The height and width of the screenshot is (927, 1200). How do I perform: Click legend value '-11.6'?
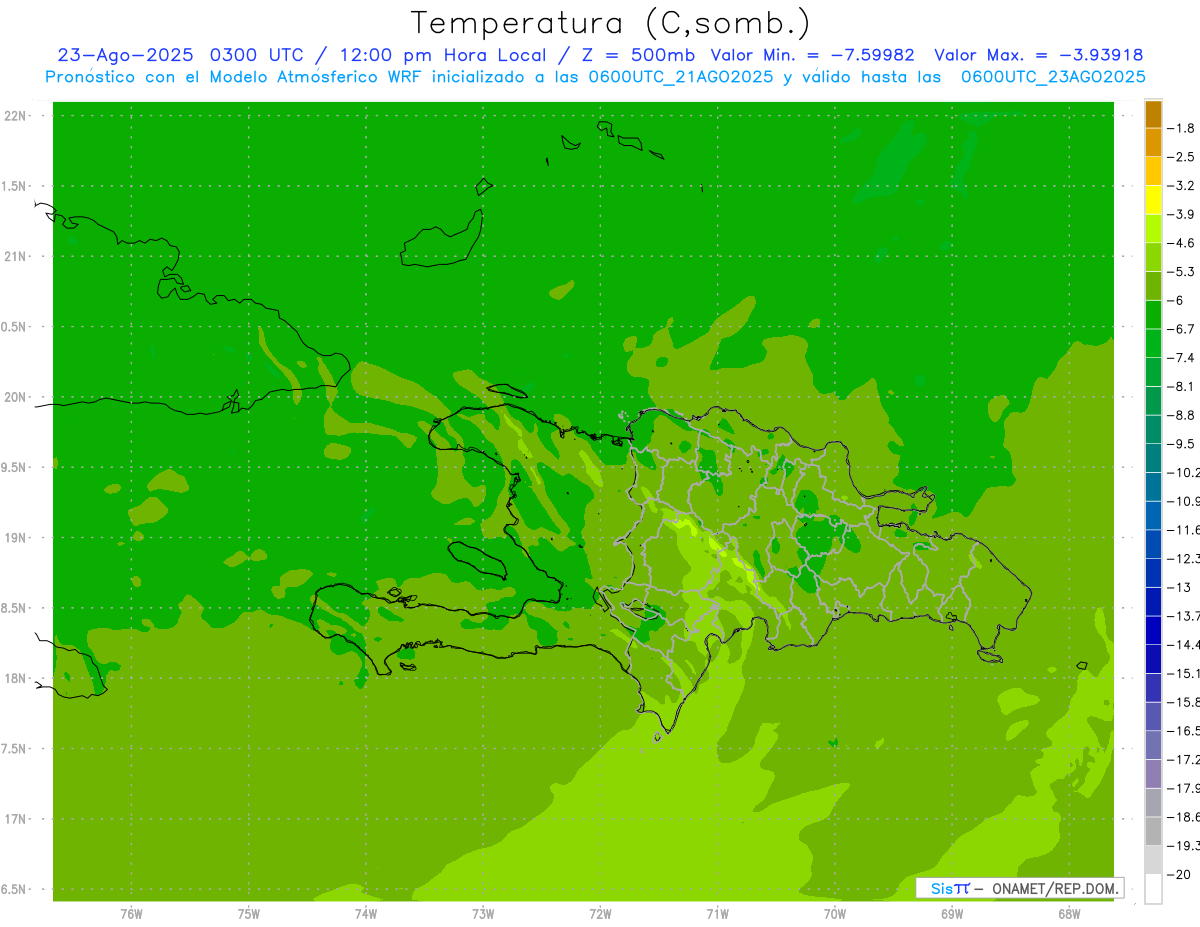coord(1184,530)
